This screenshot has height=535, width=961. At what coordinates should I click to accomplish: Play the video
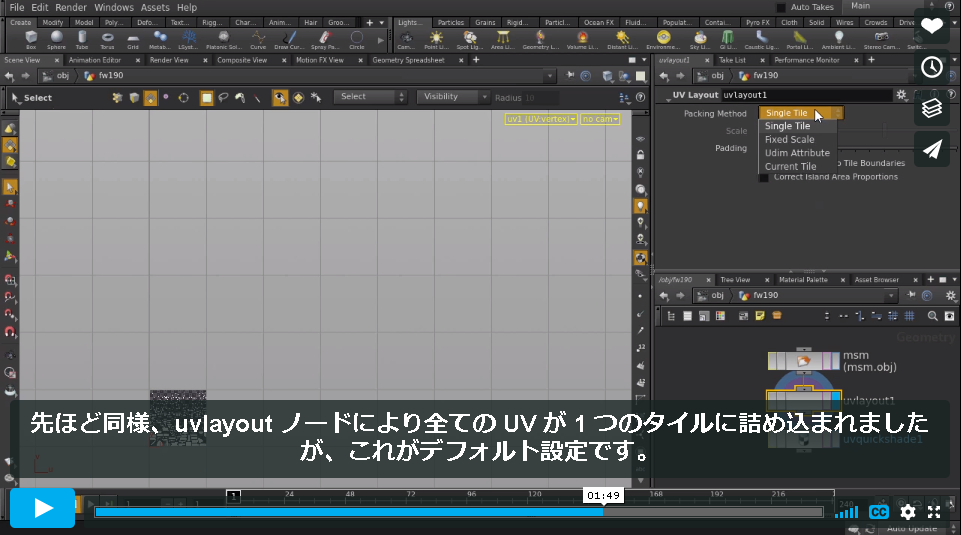42,508
